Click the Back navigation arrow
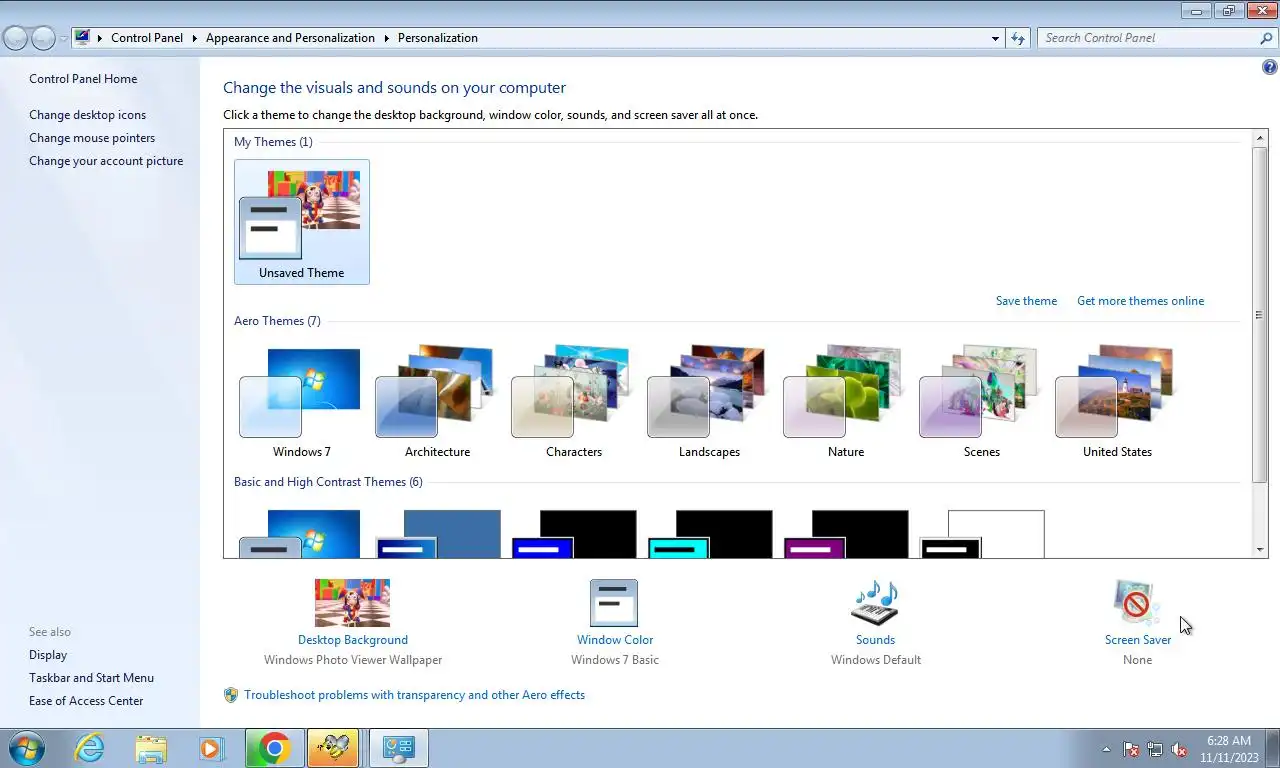 (x=15, y=38)
